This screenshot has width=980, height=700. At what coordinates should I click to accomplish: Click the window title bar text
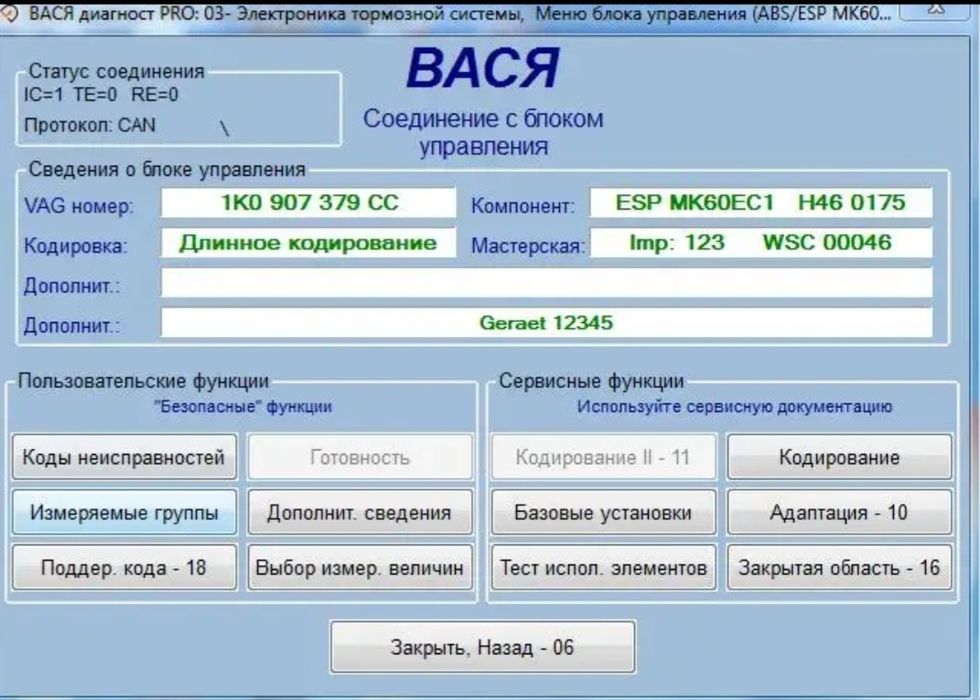460,14
